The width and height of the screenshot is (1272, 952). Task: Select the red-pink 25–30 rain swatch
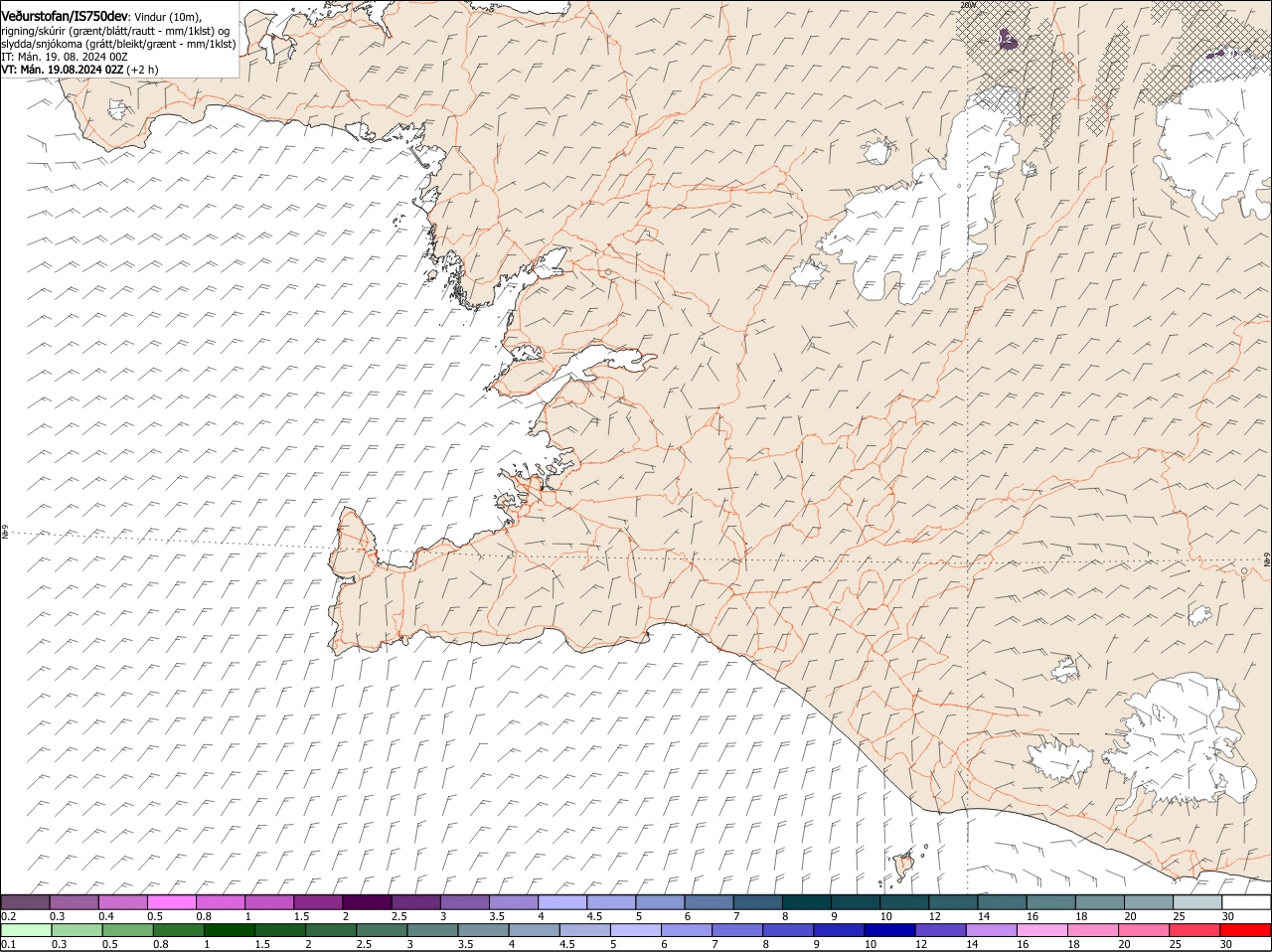(x=1195, y=930)
